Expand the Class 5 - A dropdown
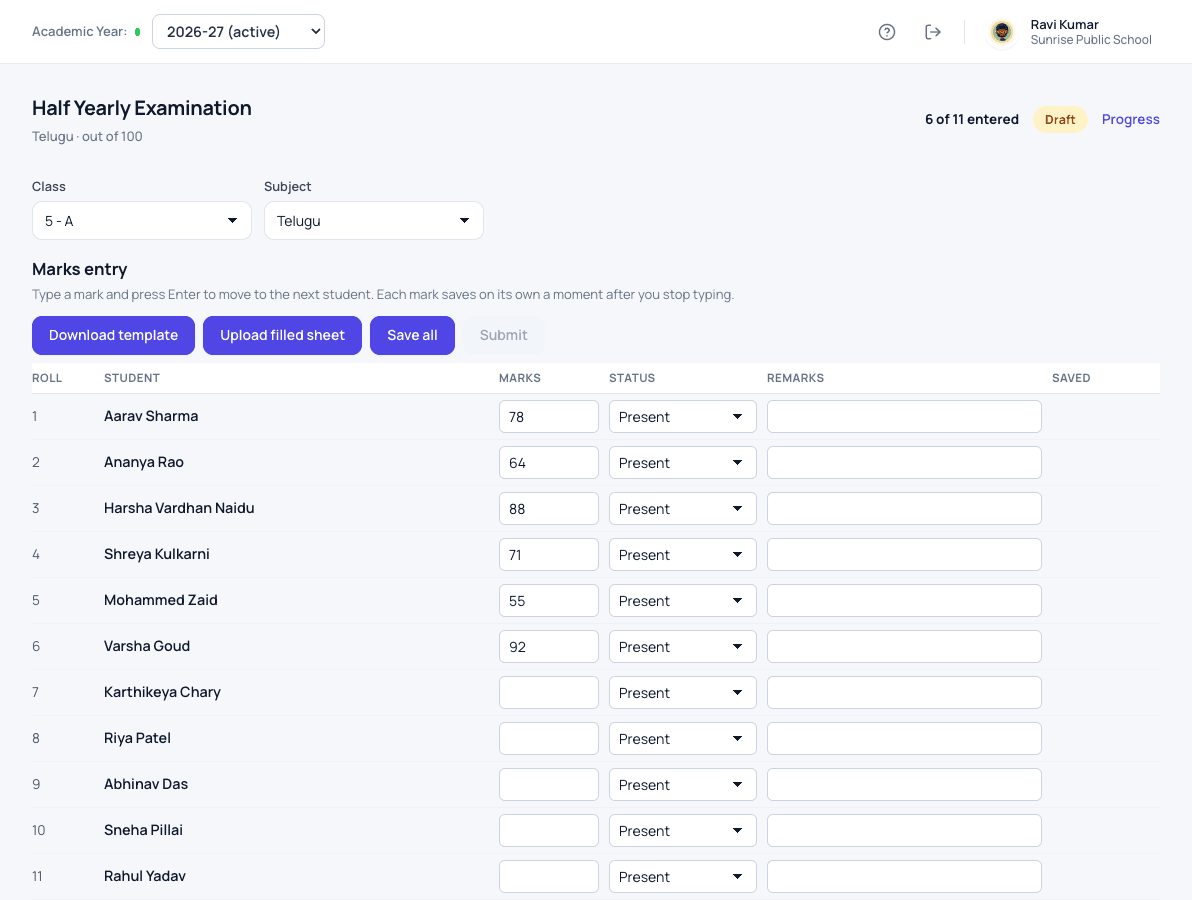 (141, 220)
